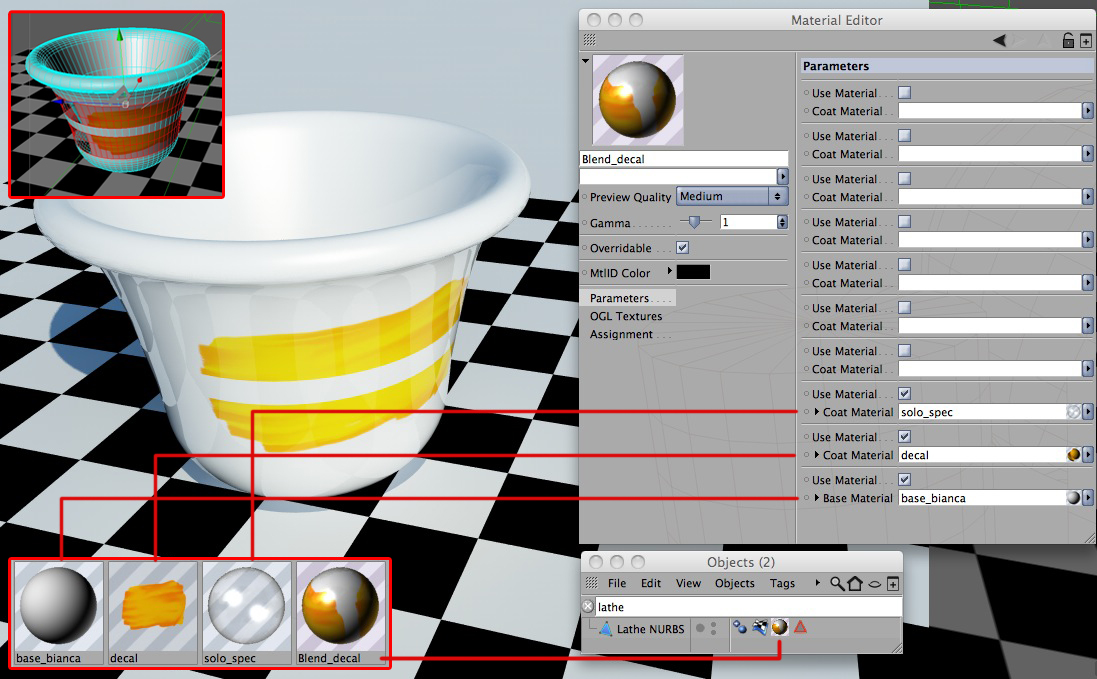Clear the lathe search filter
Screen dimensions: 1097x679
[x=588, y=606]
